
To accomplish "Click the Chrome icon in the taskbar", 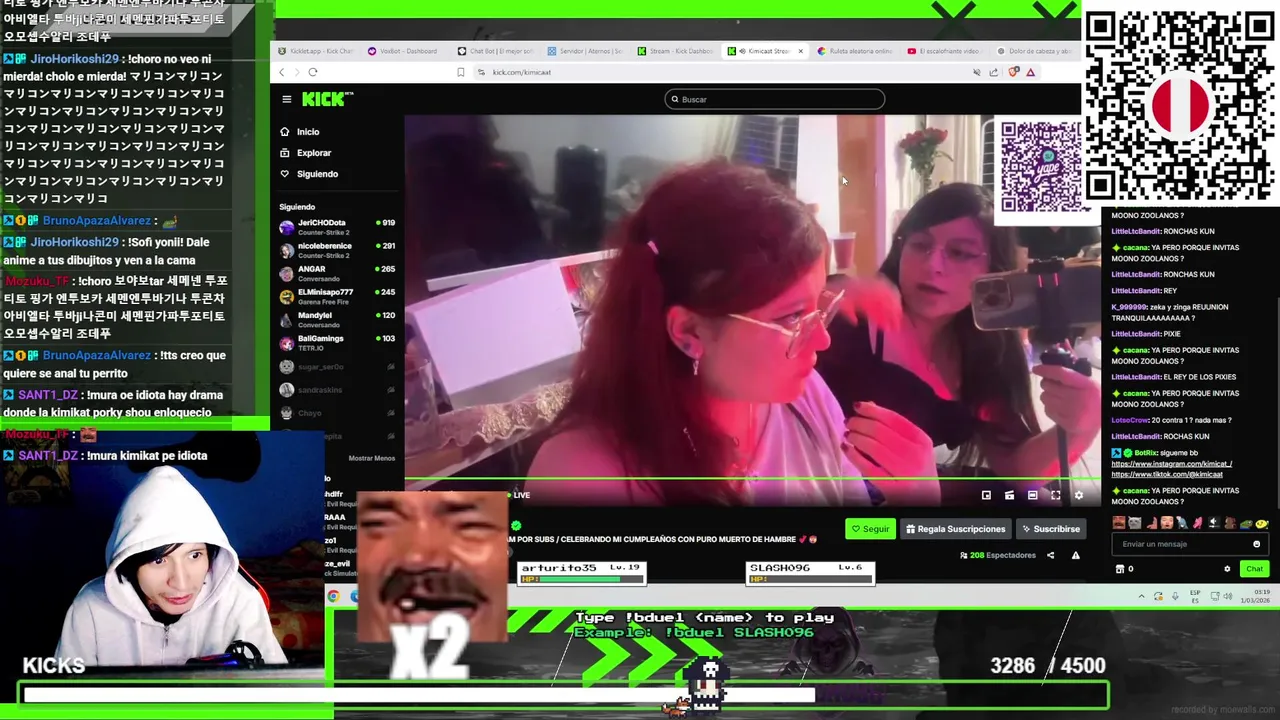I will click(x=333, y=597).
